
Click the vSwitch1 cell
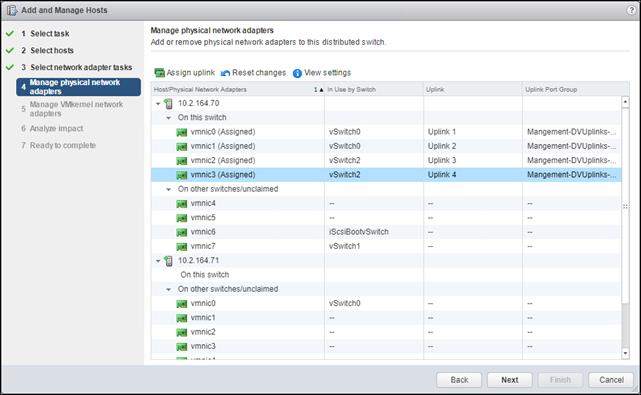pyautogui.click(x=344, y=247)
